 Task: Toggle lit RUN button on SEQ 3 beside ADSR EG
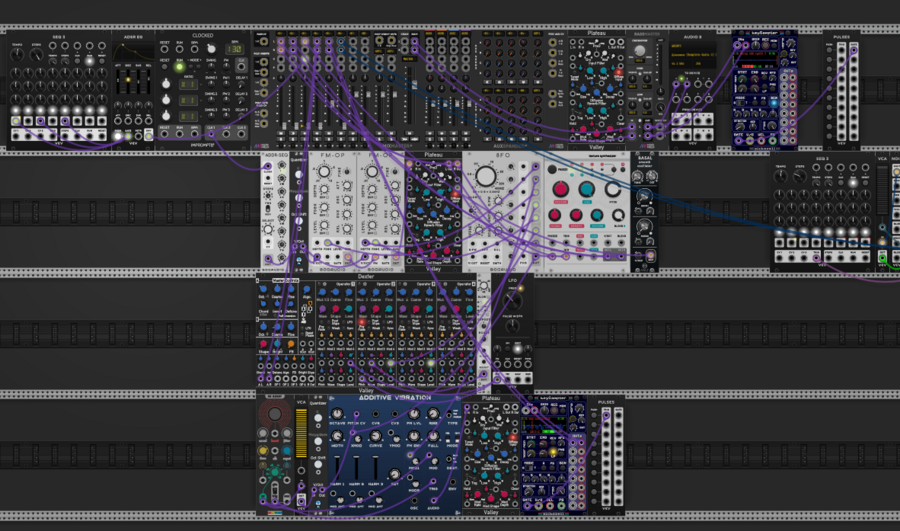click(x=89, y=61)
